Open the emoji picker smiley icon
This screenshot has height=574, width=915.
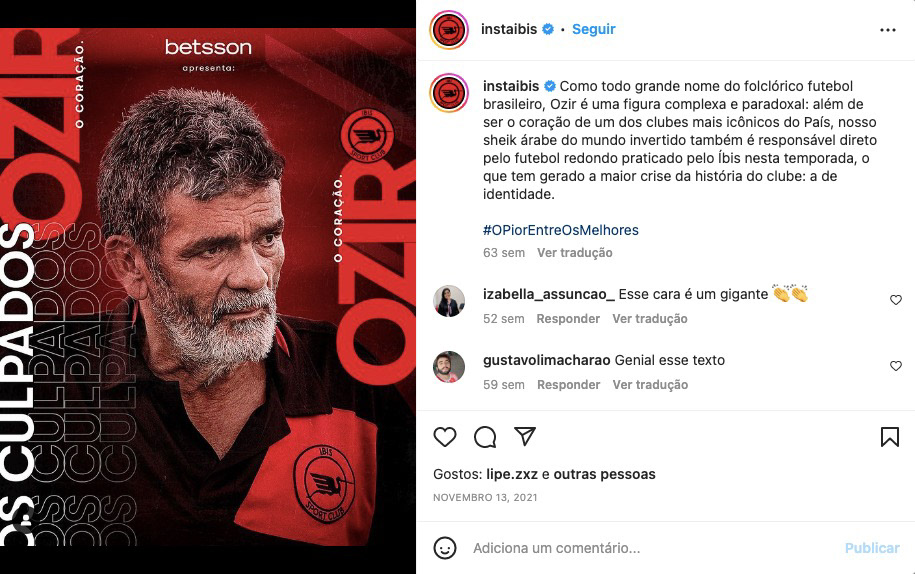(x=445, y=548)
